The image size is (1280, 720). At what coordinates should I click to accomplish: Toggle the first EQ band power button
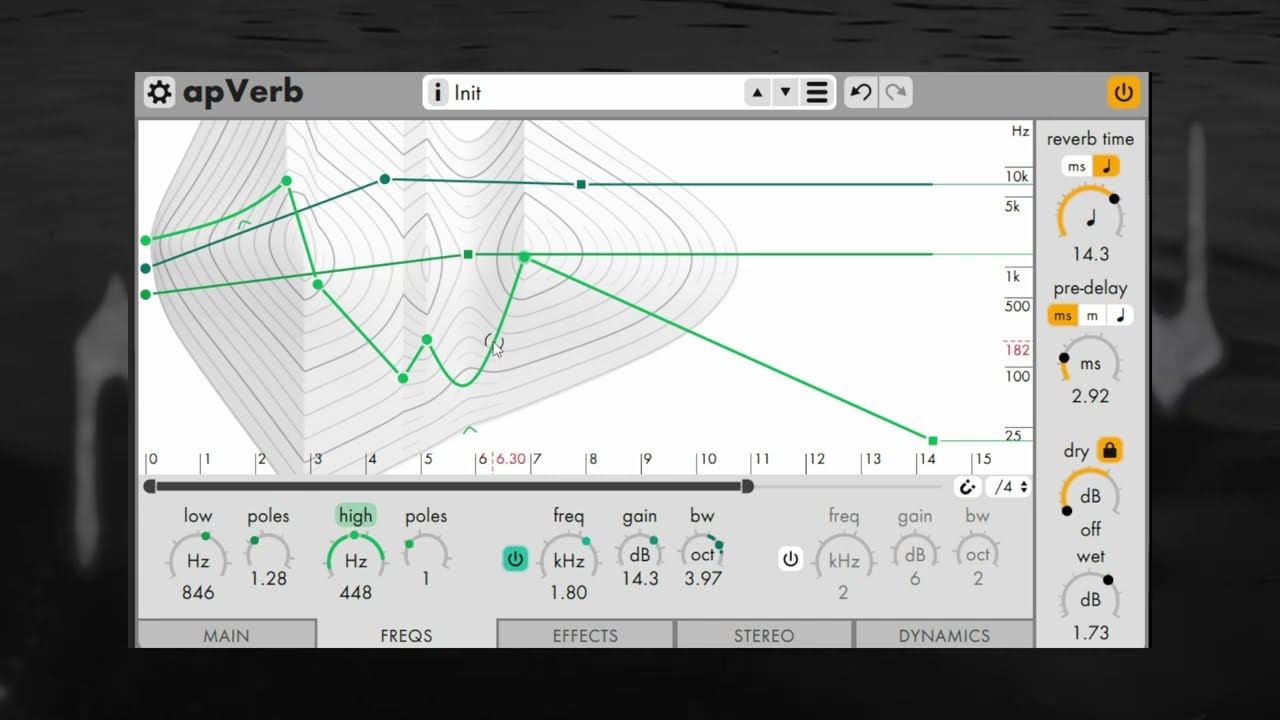(x=515, y=559)
